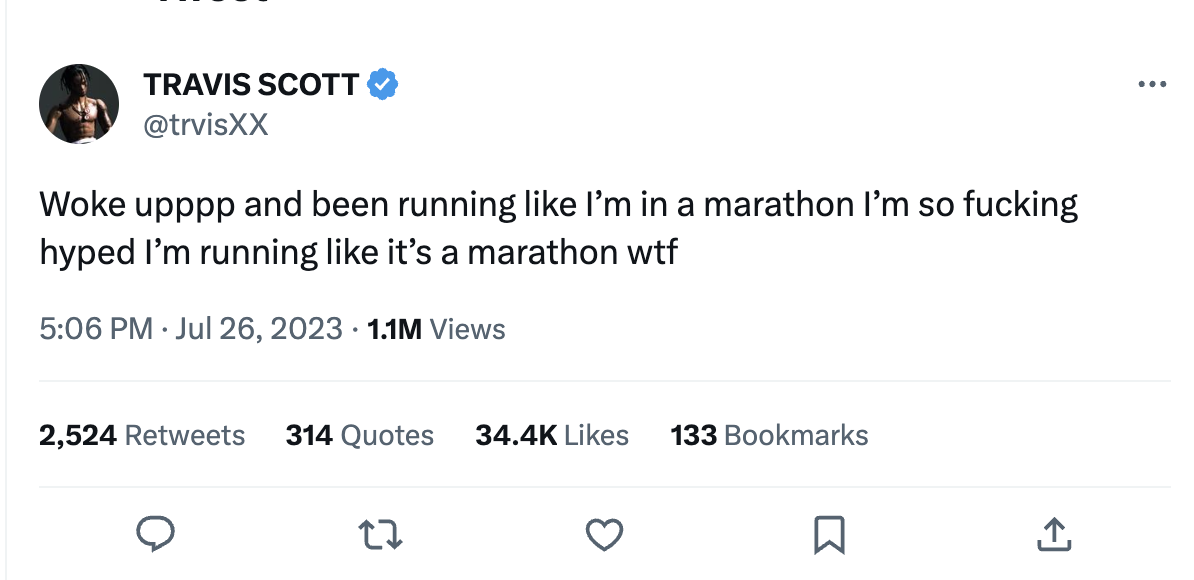Click the Jul 26, 2023 date

258,329
